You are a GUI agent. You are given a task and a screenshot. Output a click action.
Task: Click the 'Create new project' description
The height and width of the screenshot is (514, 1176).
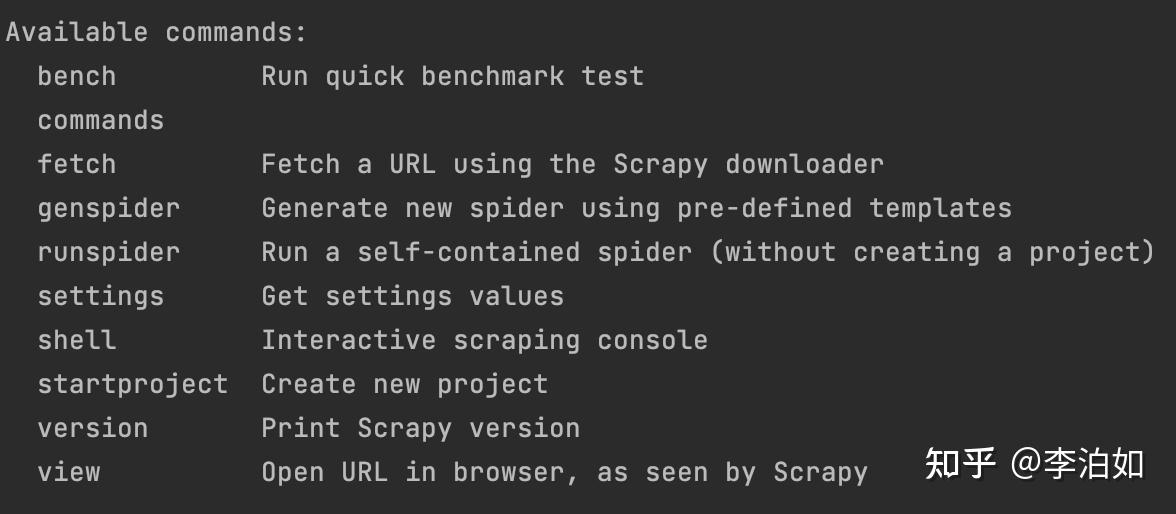tap(405, 384)
